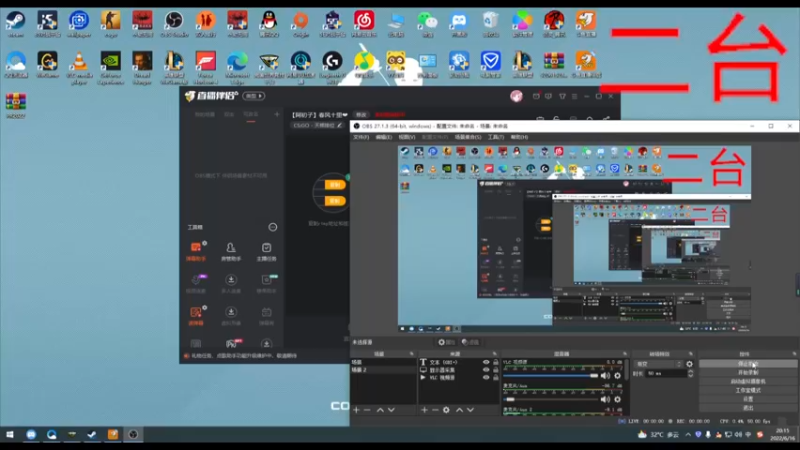Move source down in OBS sources panel
Screen dimensions: 800x450
[470, 410]
